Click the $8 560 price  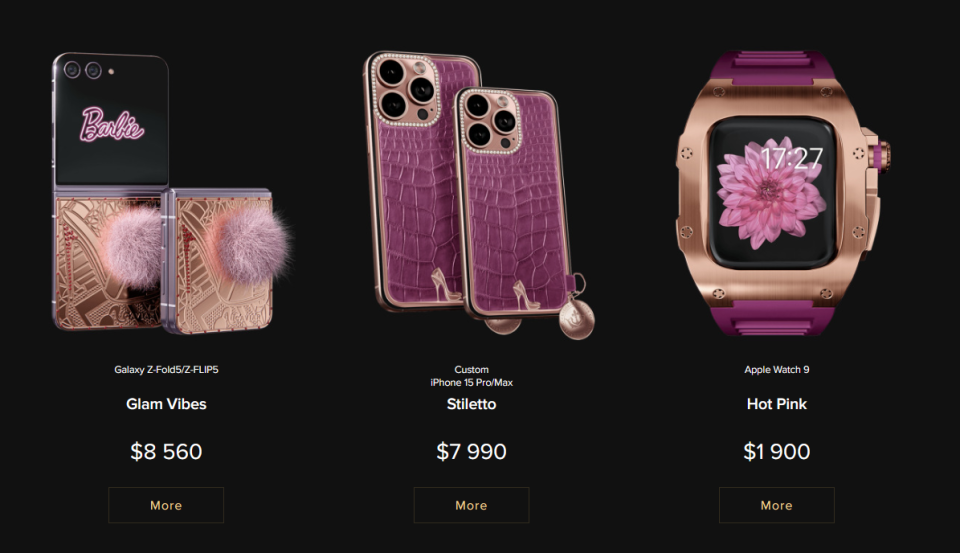(166, 451)
